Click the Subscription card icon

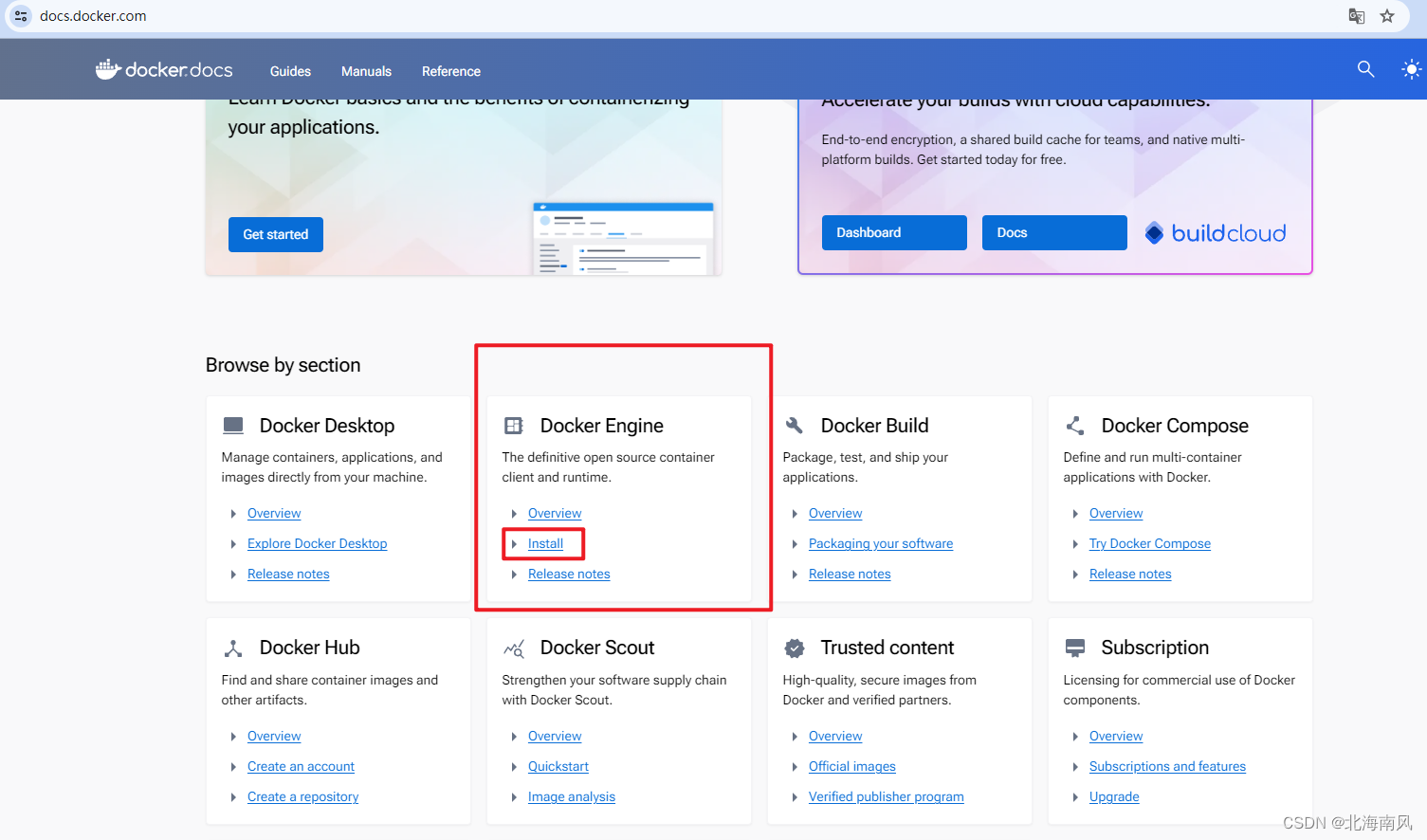[1075, 648]
